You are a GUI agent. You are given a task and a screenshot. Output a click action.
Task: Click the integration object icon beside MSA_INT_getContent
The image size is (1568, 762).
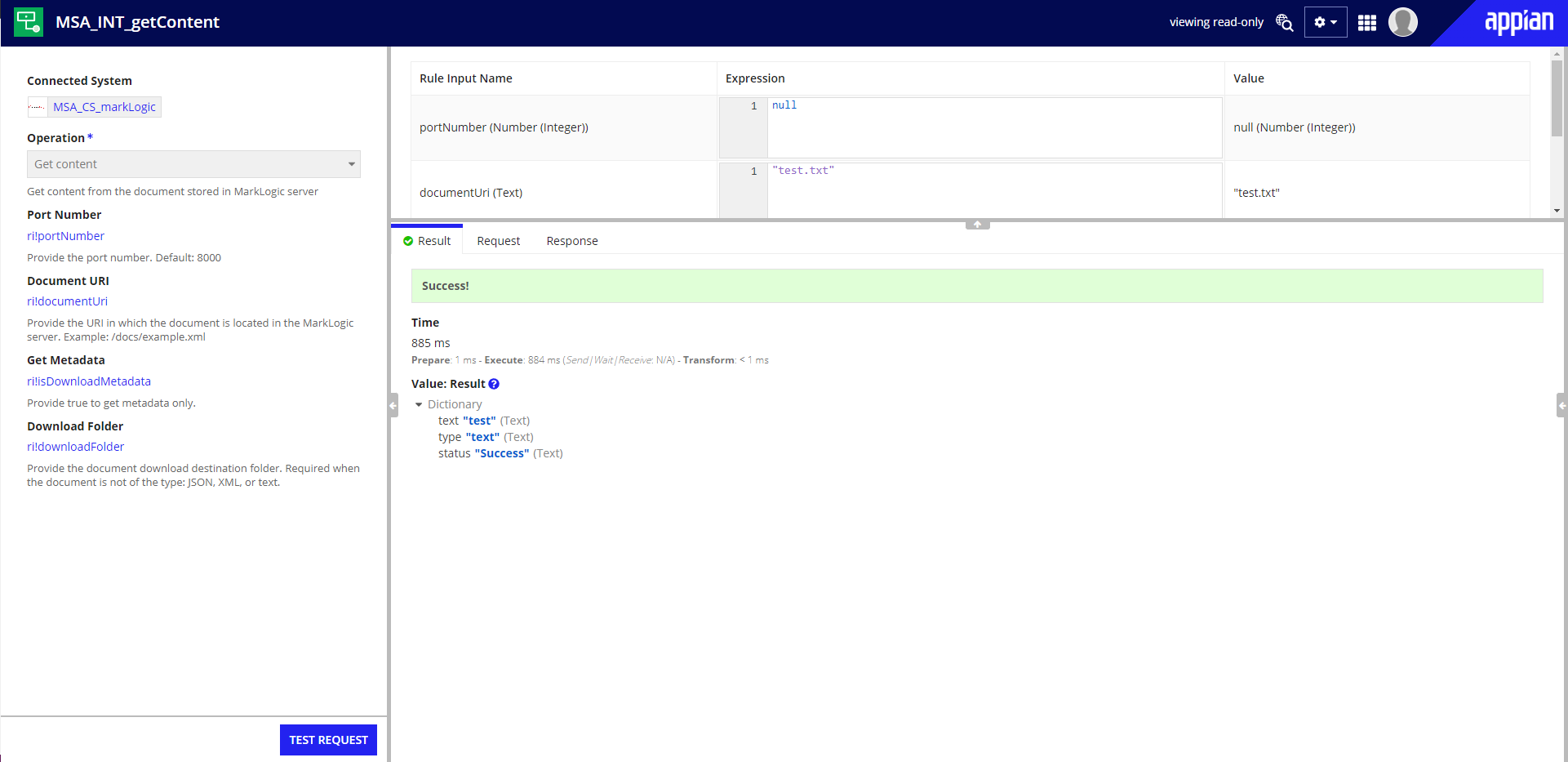(x=29, y=22)
